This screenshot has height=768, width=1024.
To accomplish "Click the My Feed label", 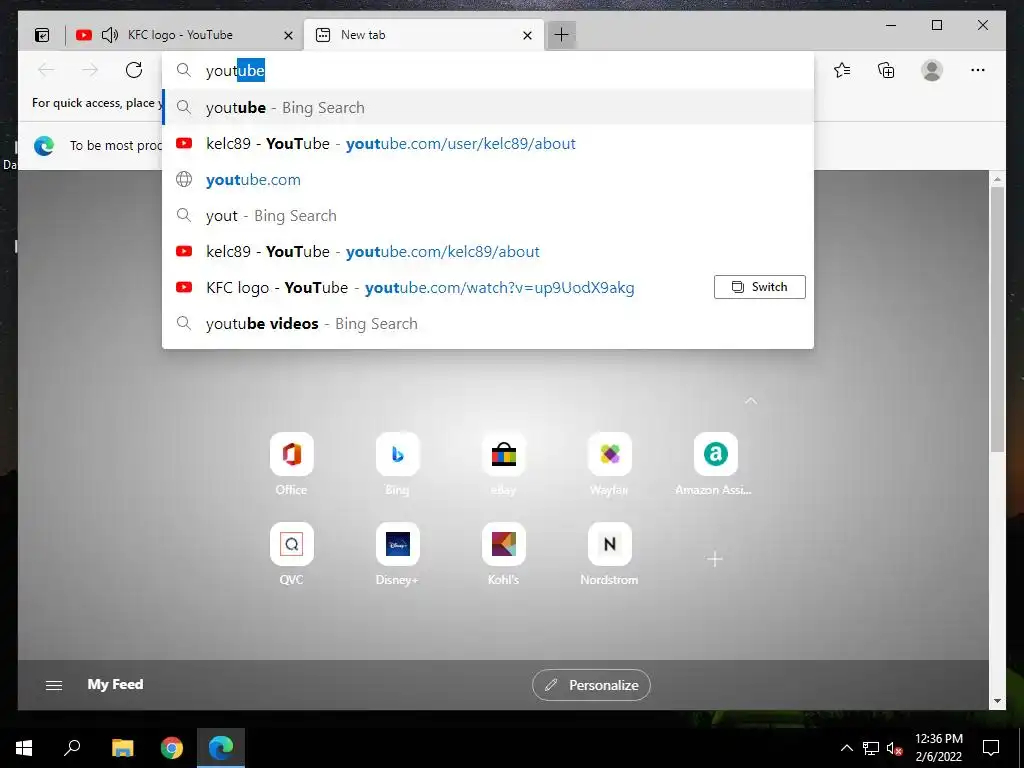I will [115, 684].
